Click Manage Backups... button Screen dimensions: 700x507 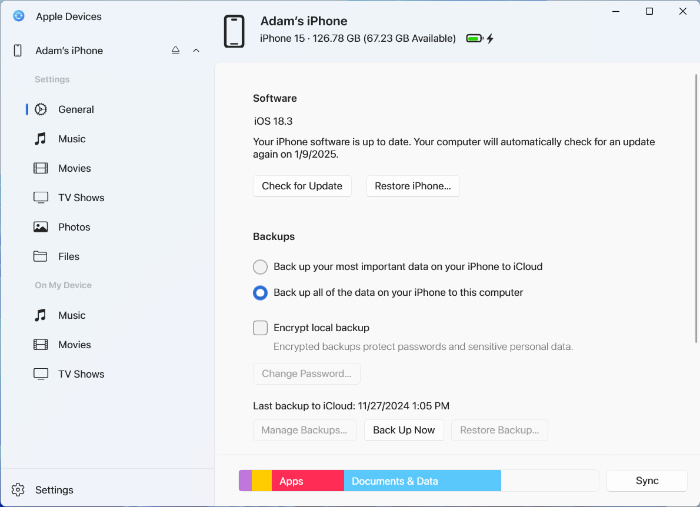pyautogui.click(x=304, y=430)
